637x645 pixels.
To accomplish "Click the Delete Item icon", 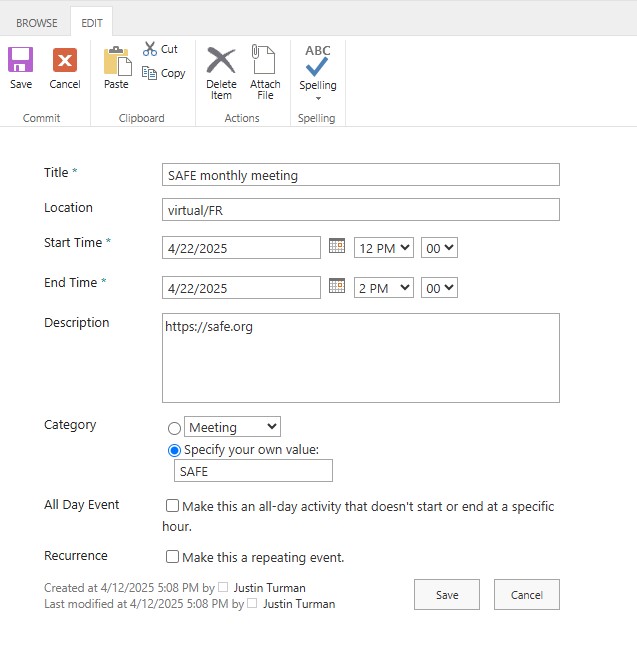I will tap(221, 61).
